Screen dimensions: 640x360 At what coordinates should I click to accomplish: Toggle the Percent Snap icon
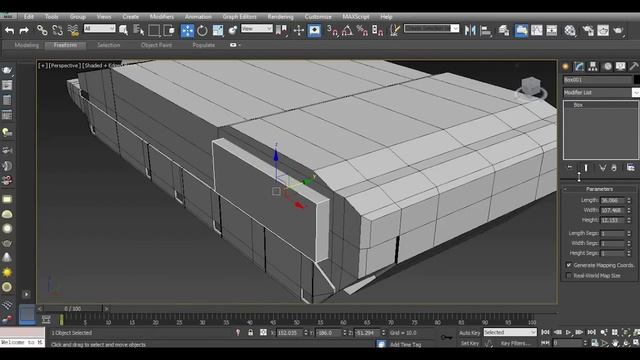362,30
